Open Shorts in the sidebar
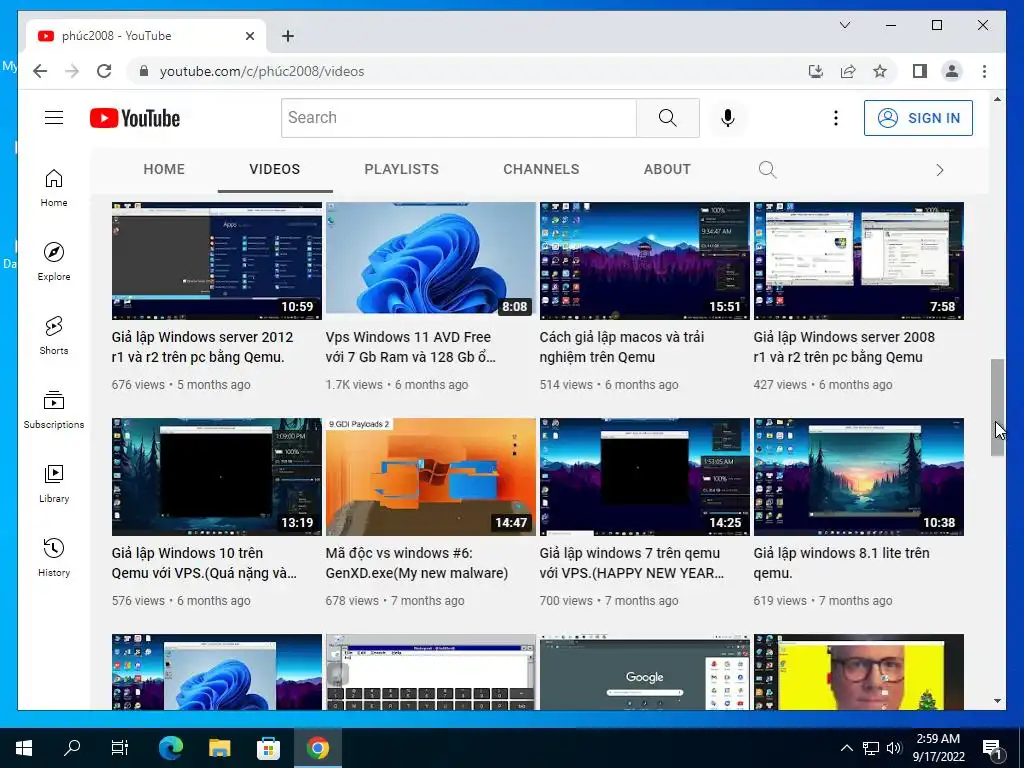This screenshot has width=1024, height=768. coord(54,336)
